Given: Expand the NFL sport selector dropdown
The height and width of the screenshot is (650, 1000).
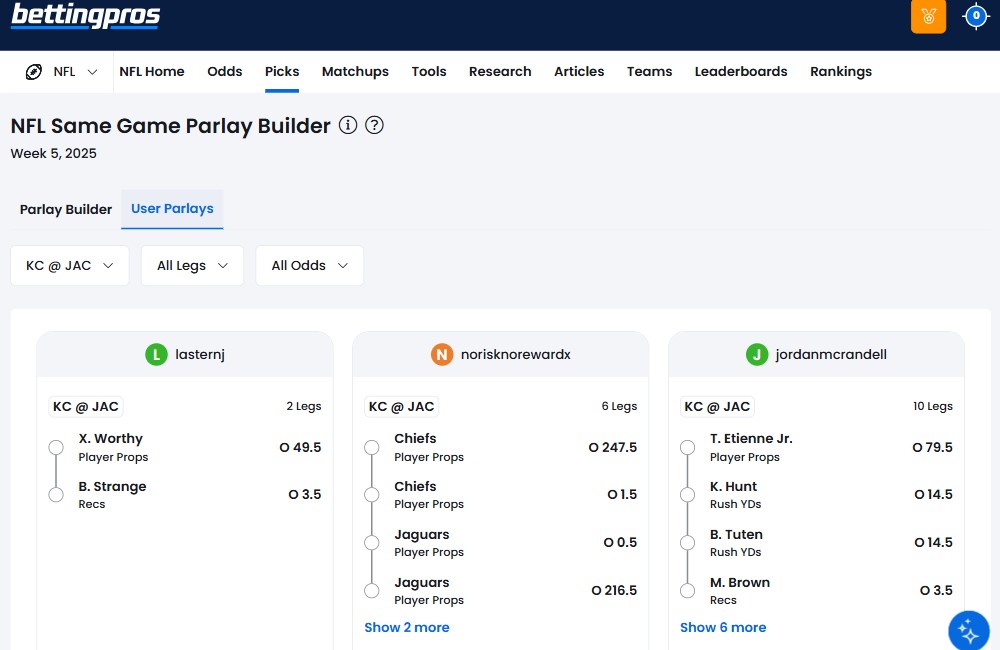Looking at the screenshot, I should [62, 72].
